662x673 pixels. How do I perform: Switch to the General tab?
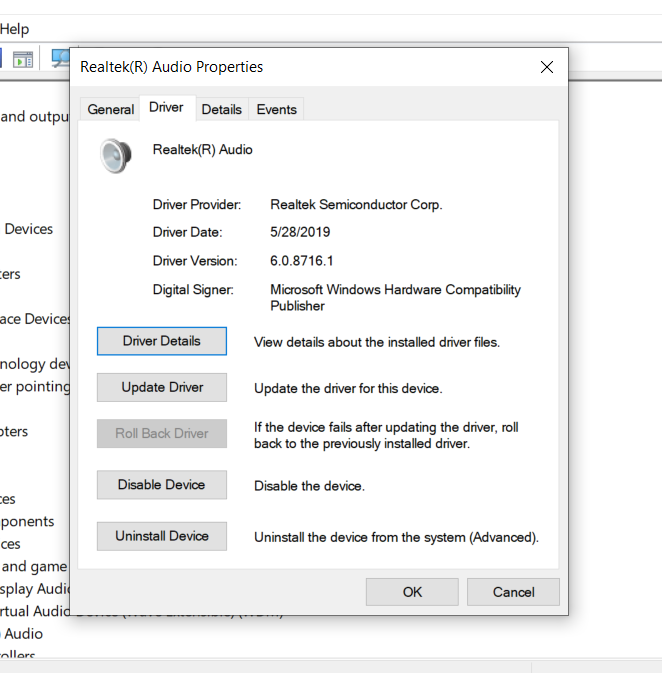point(111,109)
